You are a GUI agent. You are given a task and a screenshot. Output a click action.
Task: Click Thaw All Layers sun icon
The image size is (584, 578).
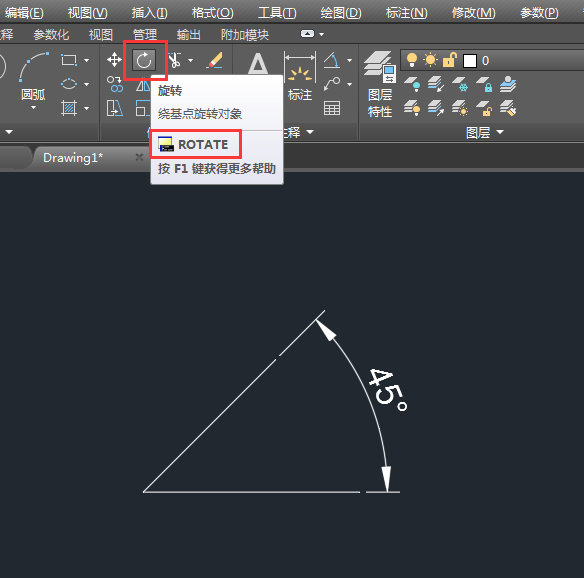click(x=459, y=108)
